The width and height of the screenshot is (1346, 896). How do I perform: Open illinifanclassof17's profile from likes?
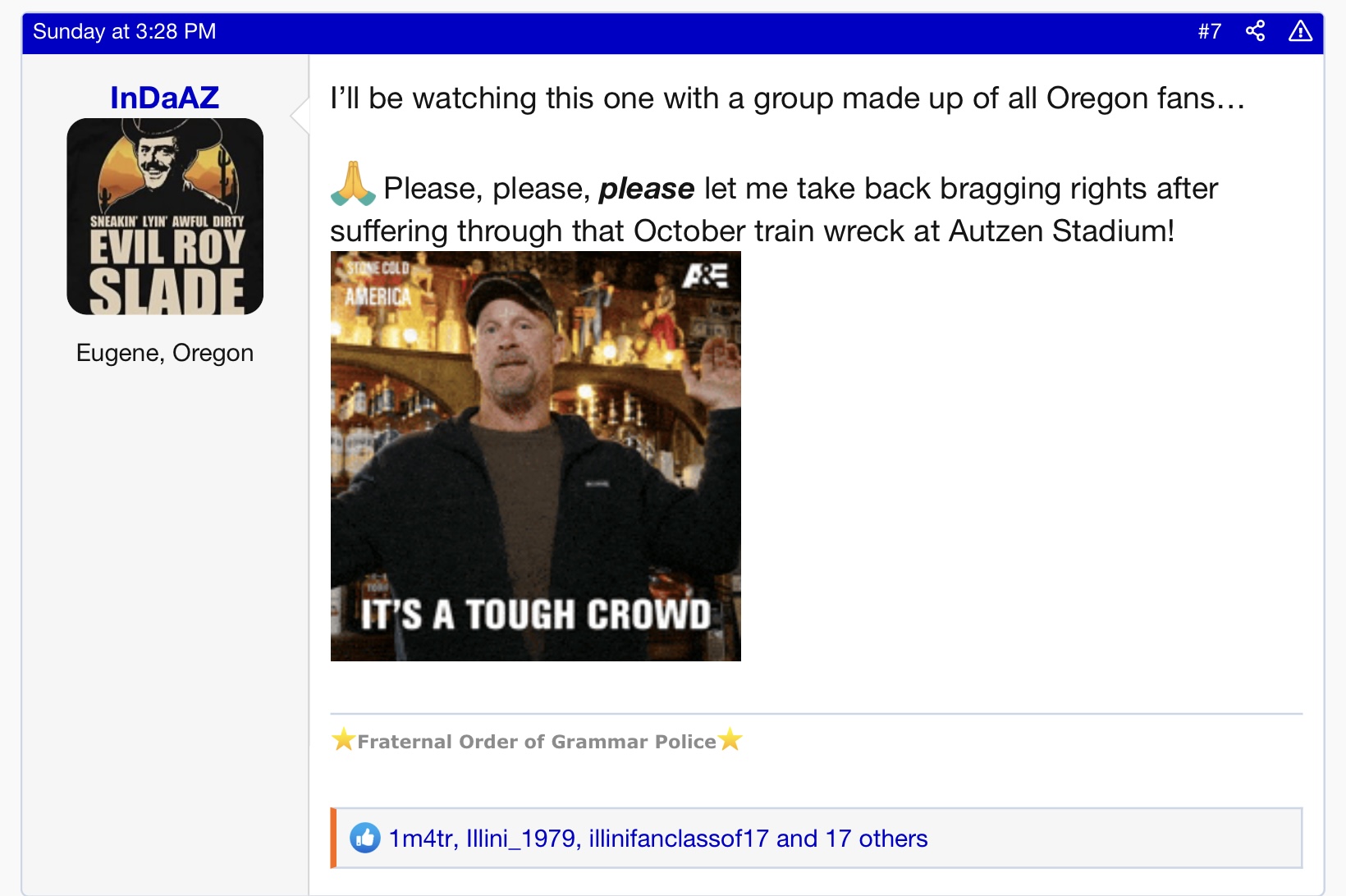[x=679, y=838]
